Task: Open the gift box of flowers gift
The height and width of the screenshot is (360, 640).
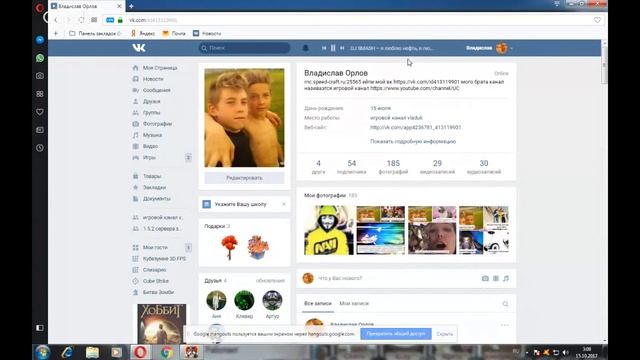Action: pos(258,247)
